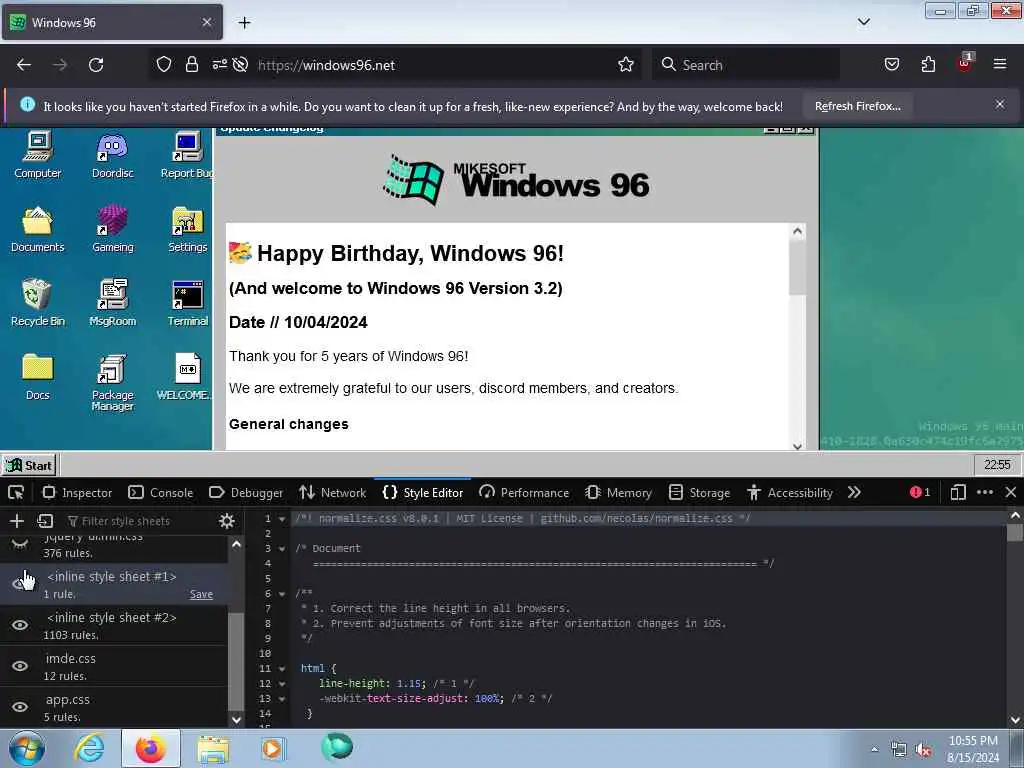Go back with the browser back arrow

click(24, 65)
